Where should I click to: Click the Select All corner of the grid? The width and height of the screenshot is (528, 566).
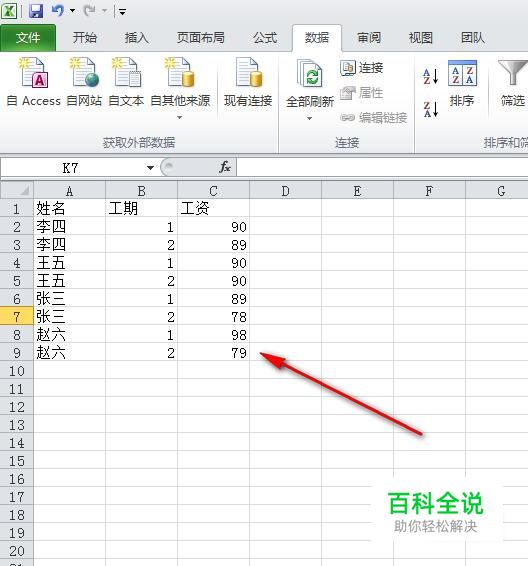(x=17, y=190)
